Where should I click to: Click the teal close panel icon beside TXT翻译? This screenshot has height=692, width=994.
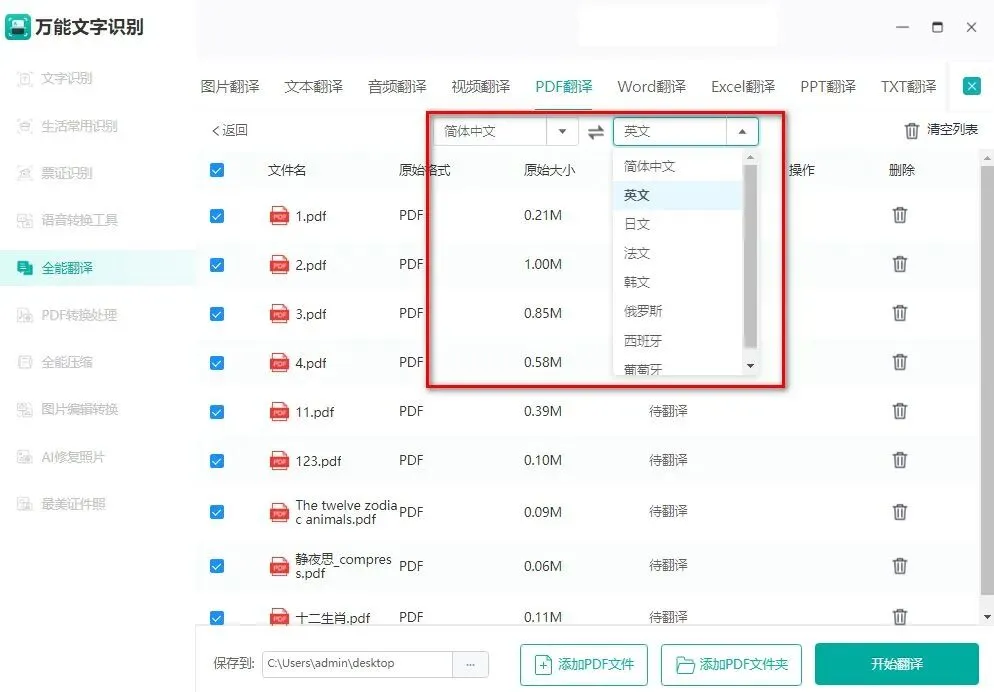(971, 86)
